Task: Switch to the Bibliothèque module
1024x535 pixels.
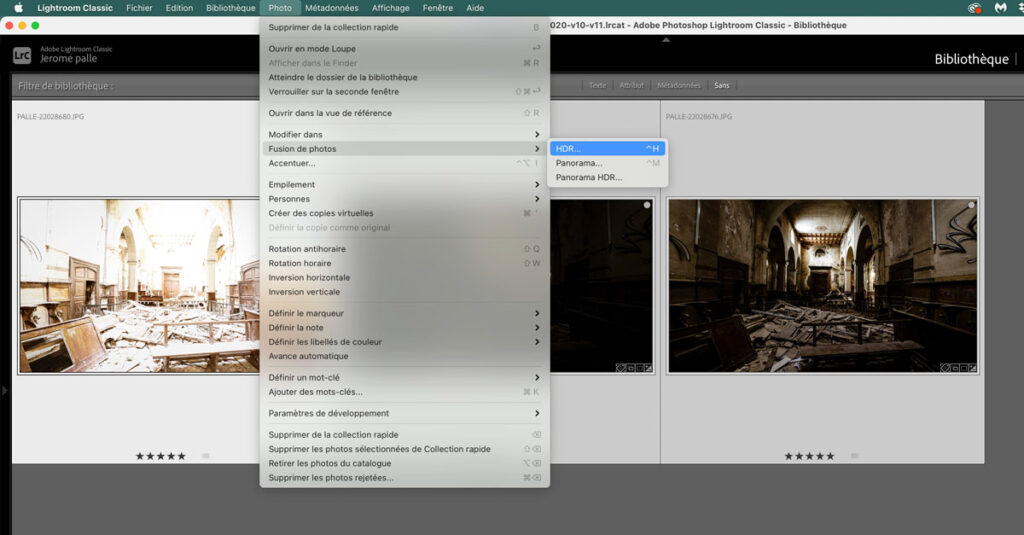Action: click(x=970, y=59)
